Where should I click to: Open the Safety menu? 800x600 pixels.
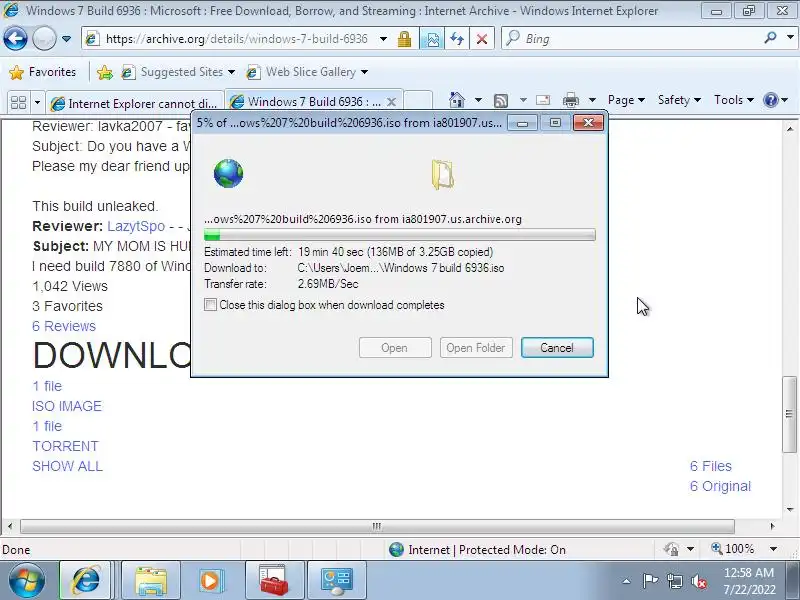pos(679,100)
